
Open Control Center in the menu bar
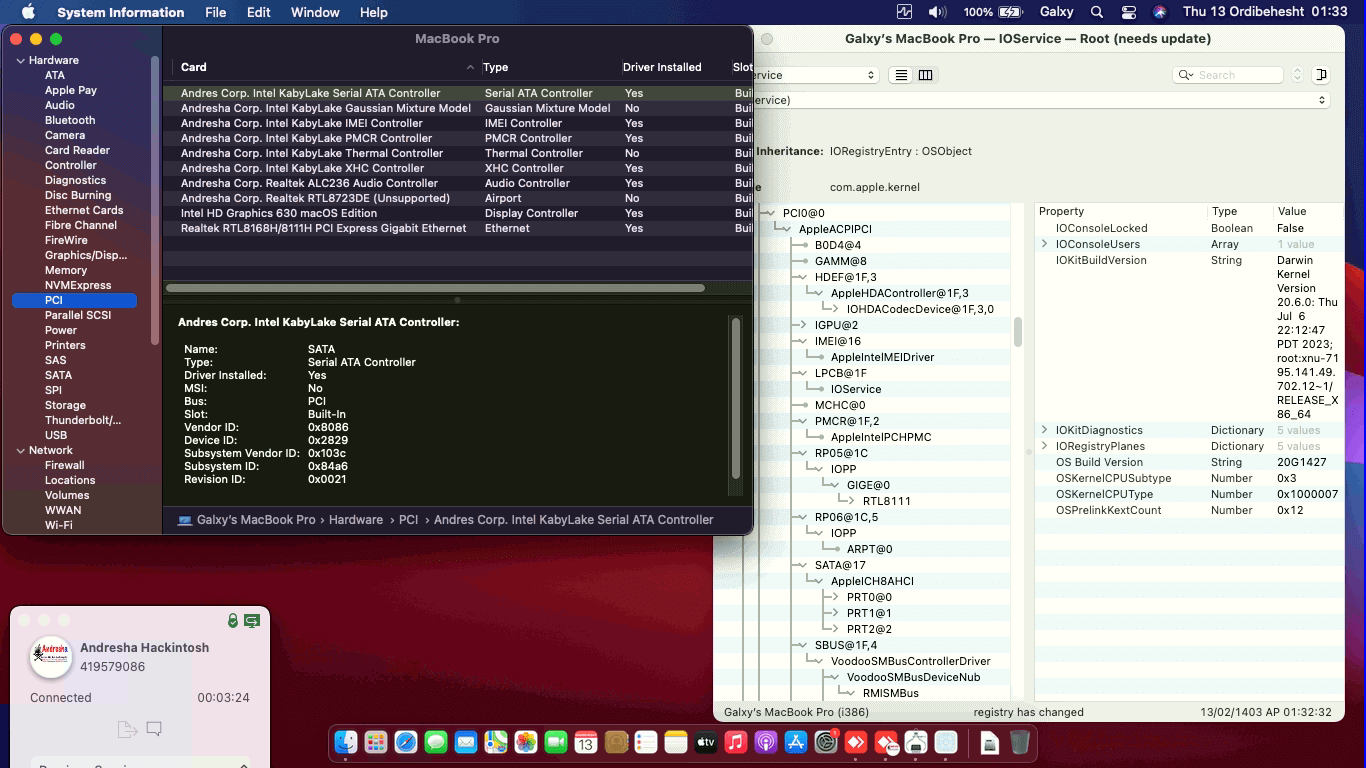point(1129,12)
